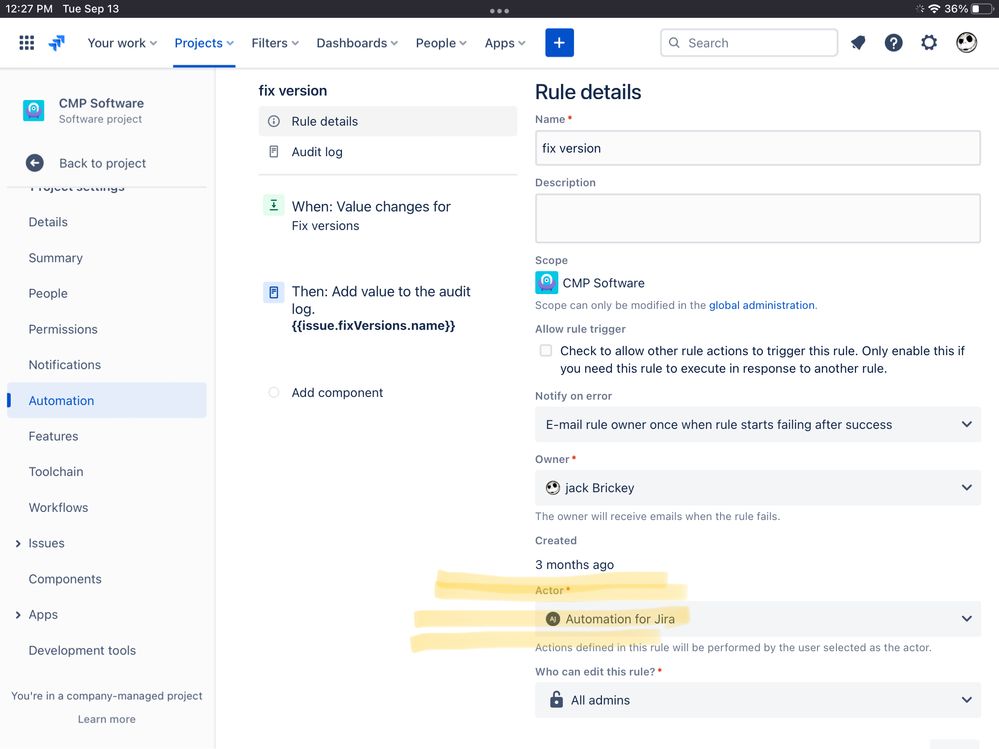Click the audit log action icon

click(x=274, y=292)
